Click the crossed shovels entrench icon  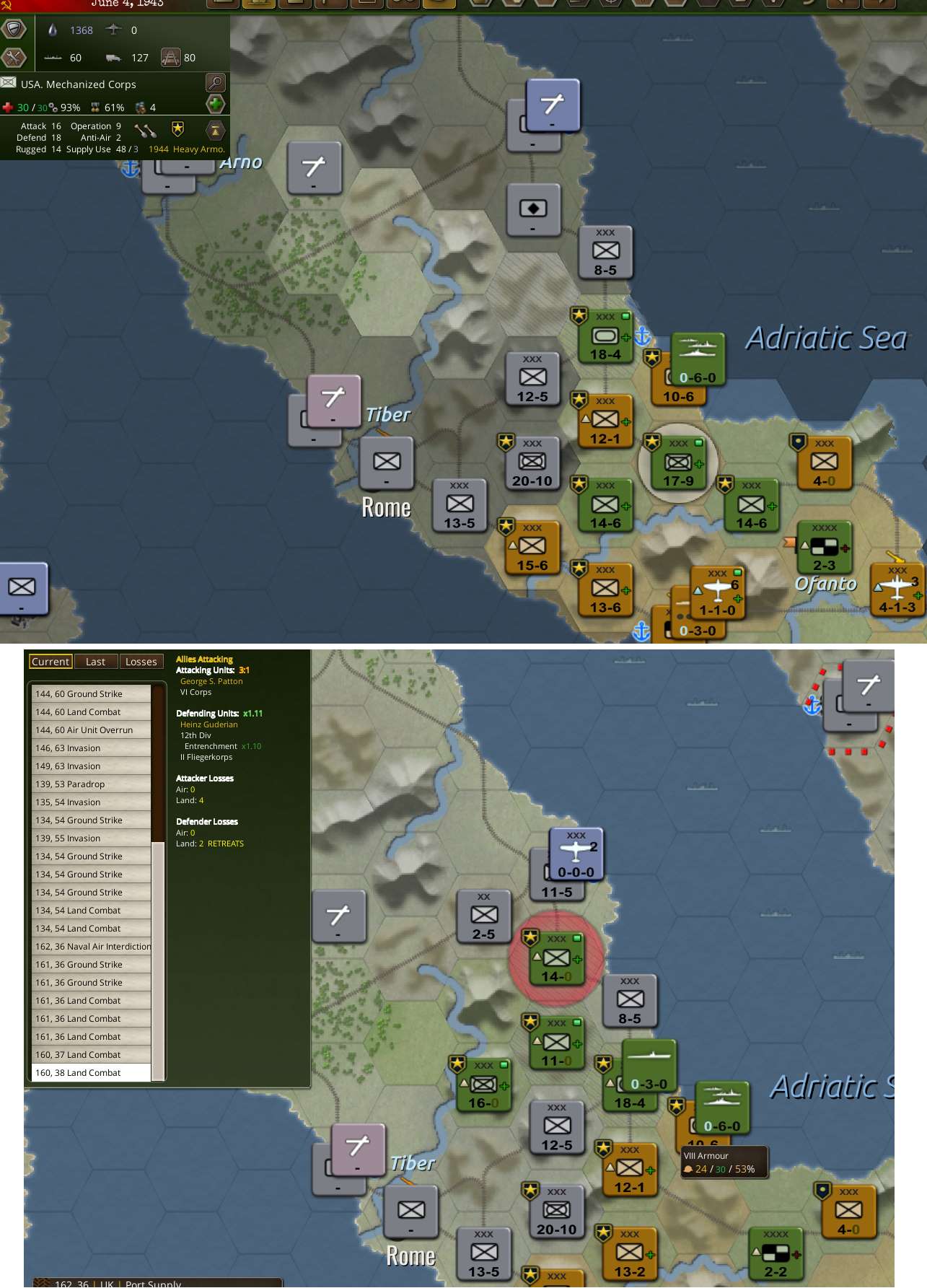pyautogui.click(x=145, y=130)
